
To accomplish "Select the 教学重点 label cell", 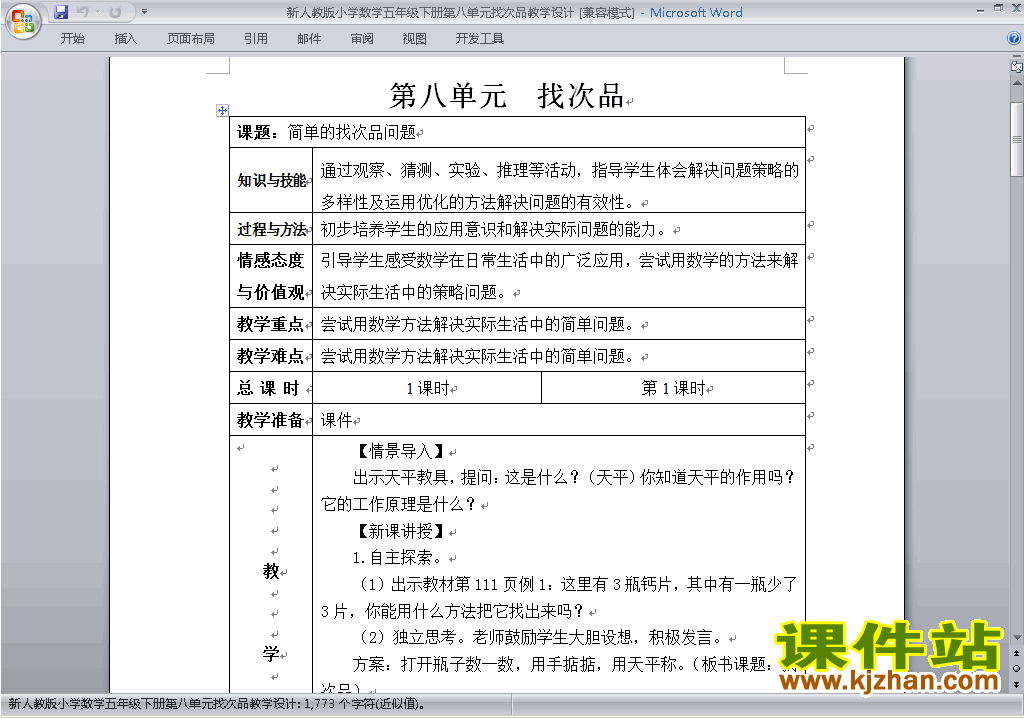I will [x=271, y=324].
